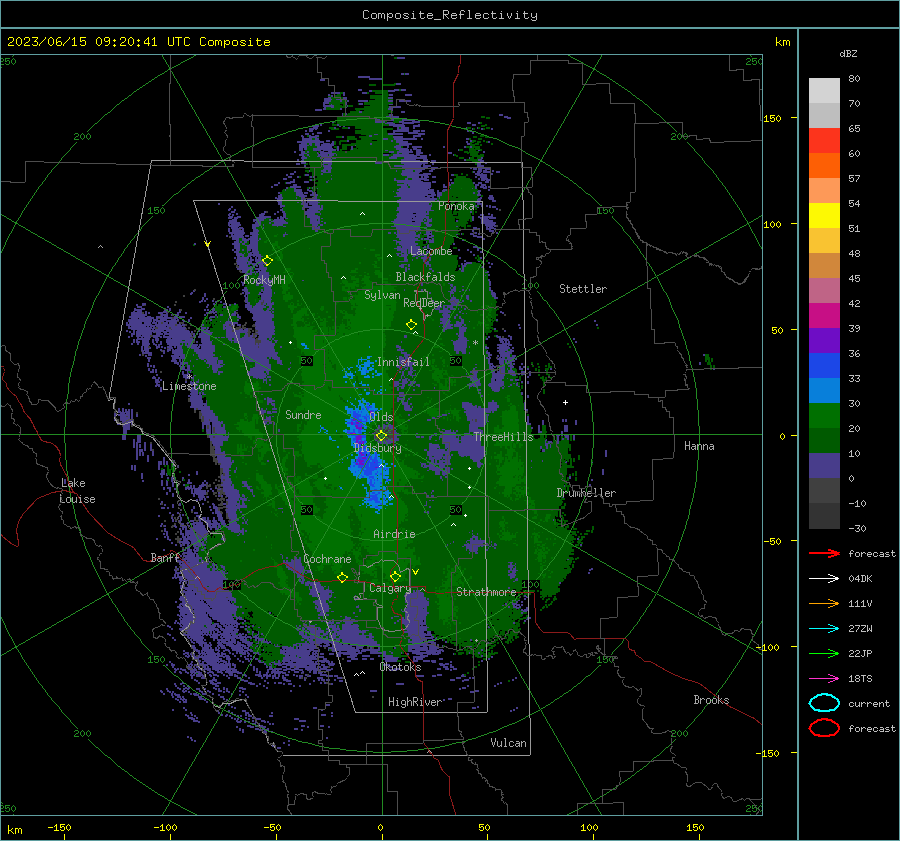900x841 pixels.
Task: Click the cyan current ellipse legend icon
Action: pos(824,703)
